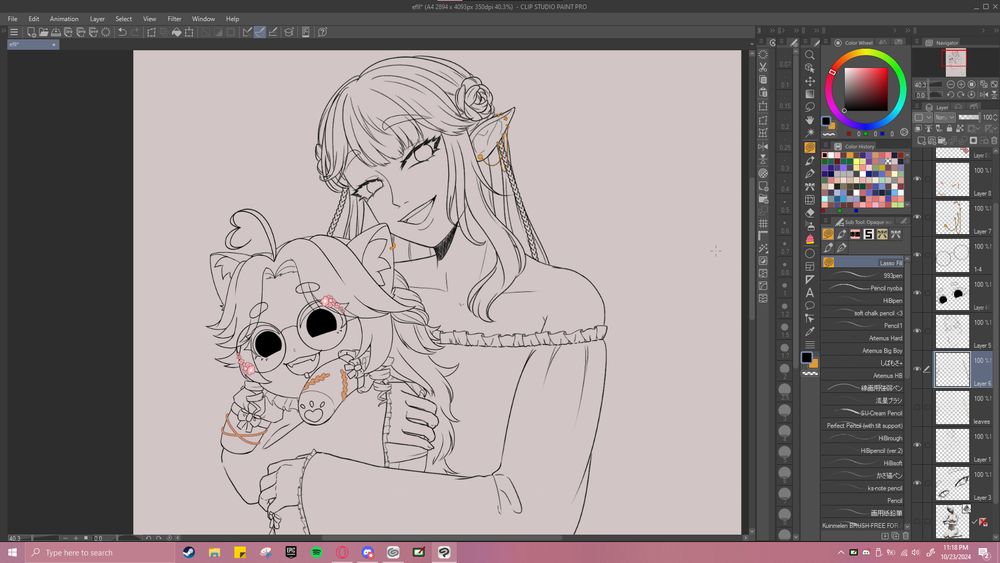The width and height of the screenshot is (1000, 563).
Task: Select the Hand tool in tool palette
Action: pos(809,121)
